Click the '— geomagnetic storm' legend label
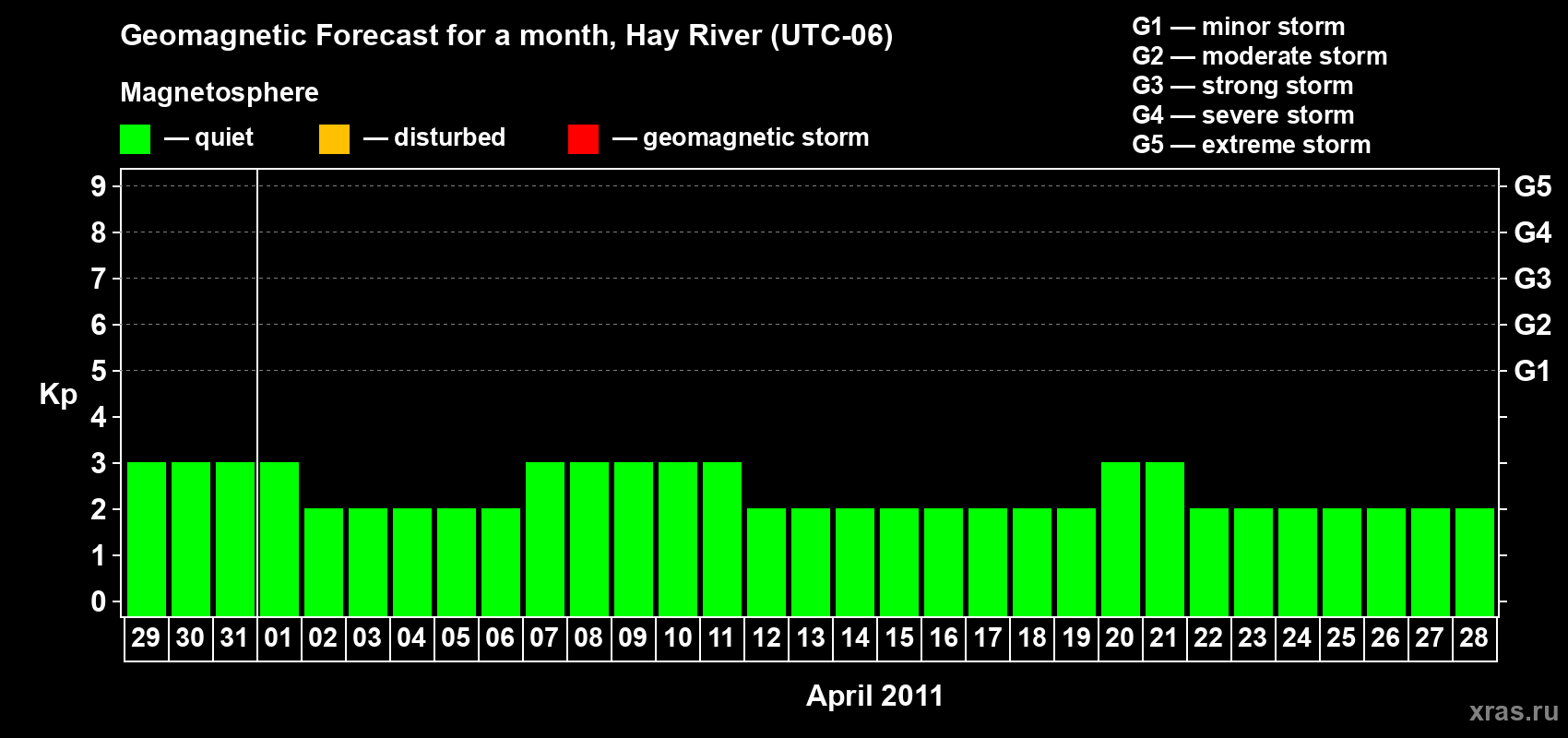 click(x=741, y=138)
